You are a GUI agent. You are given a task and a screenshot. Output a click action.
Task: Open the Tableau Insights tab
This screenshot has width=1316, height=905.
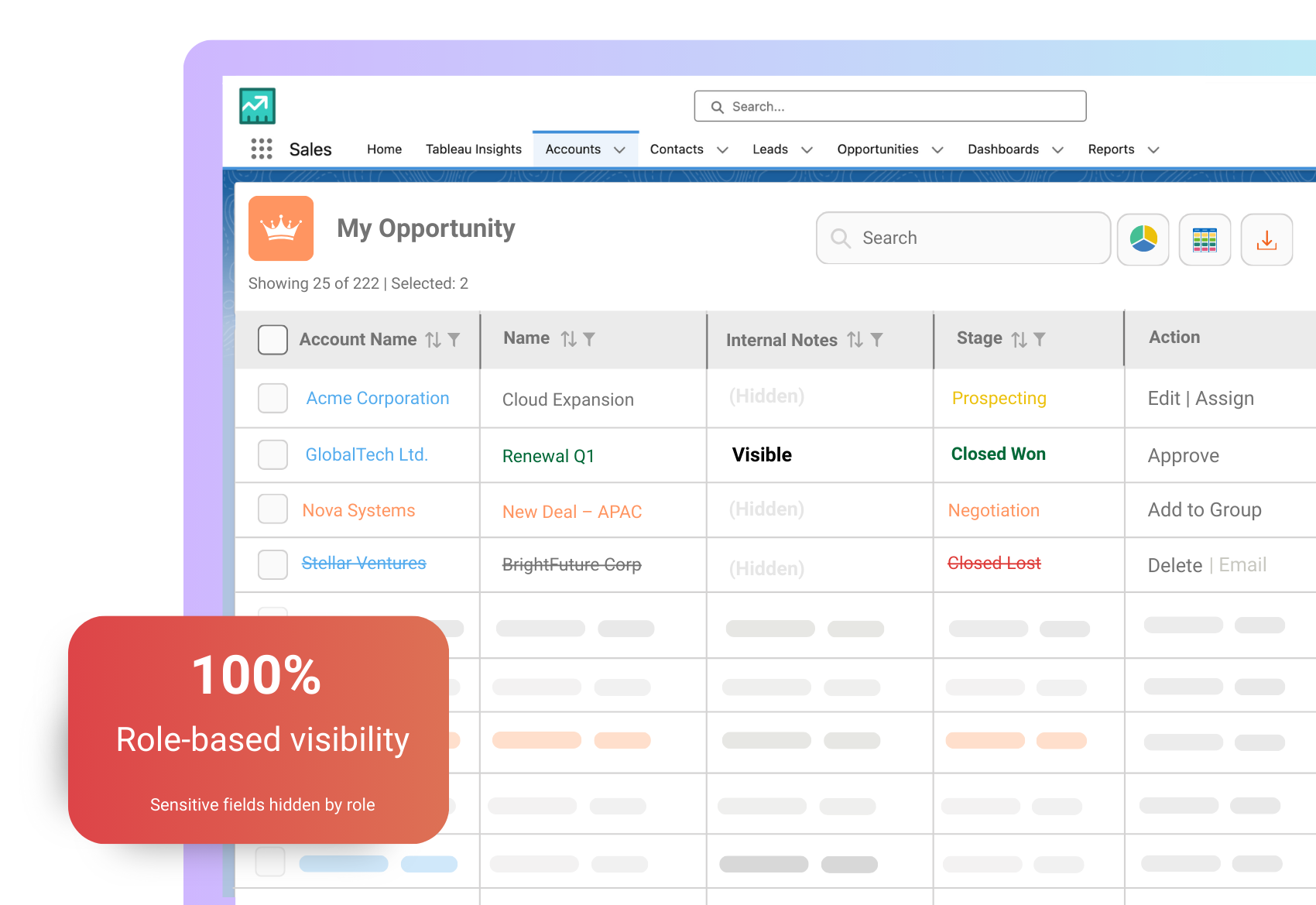click(474, 149)
